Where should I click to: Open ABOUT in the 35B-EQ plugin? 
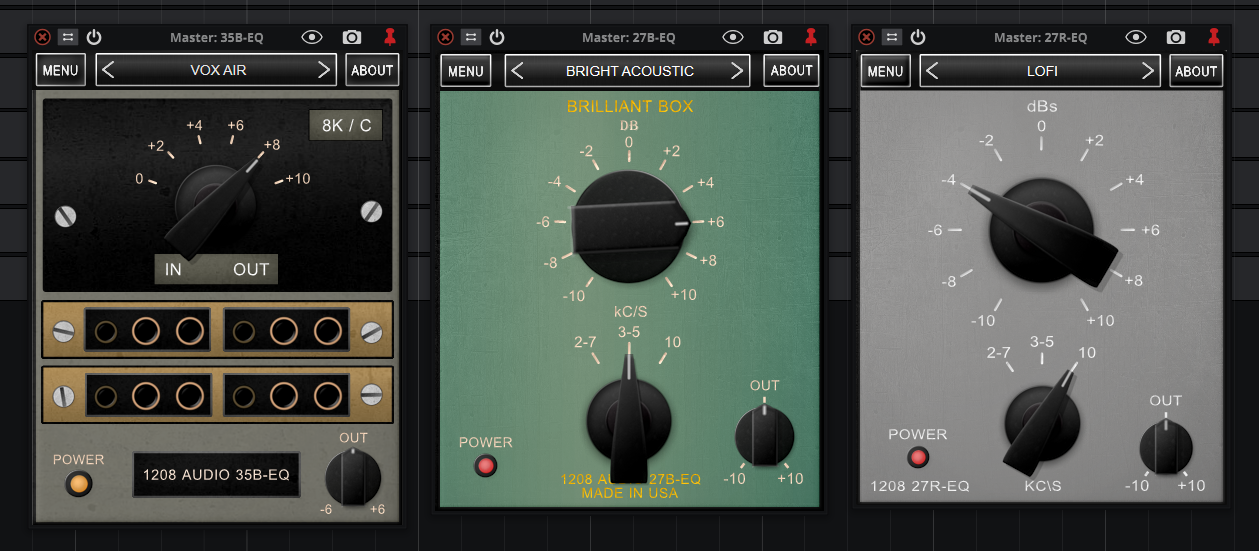click(372, 70)
